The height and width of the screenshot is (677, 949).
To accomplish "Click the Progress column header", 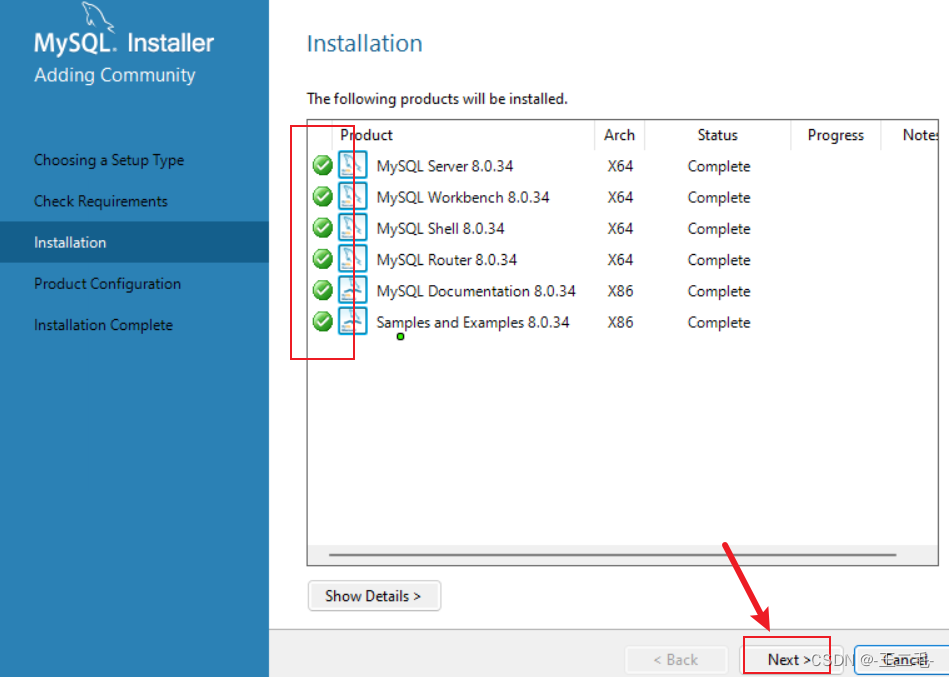I will point(835,135).
